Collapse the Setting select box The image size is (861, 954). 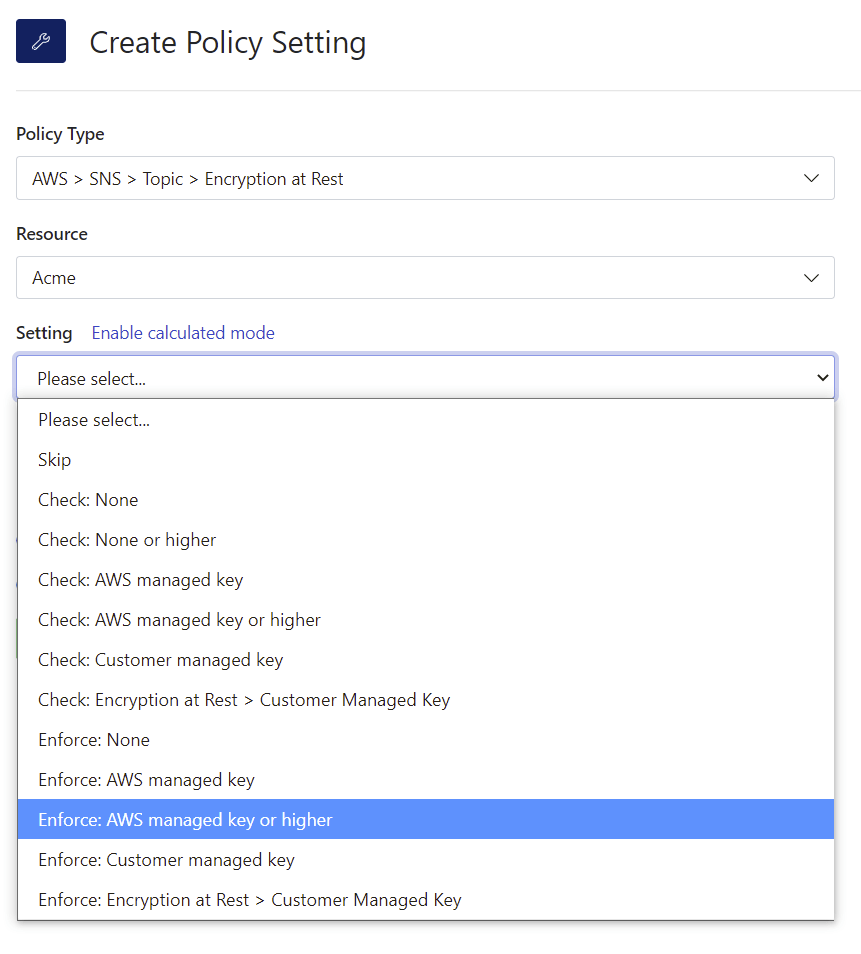425,377
